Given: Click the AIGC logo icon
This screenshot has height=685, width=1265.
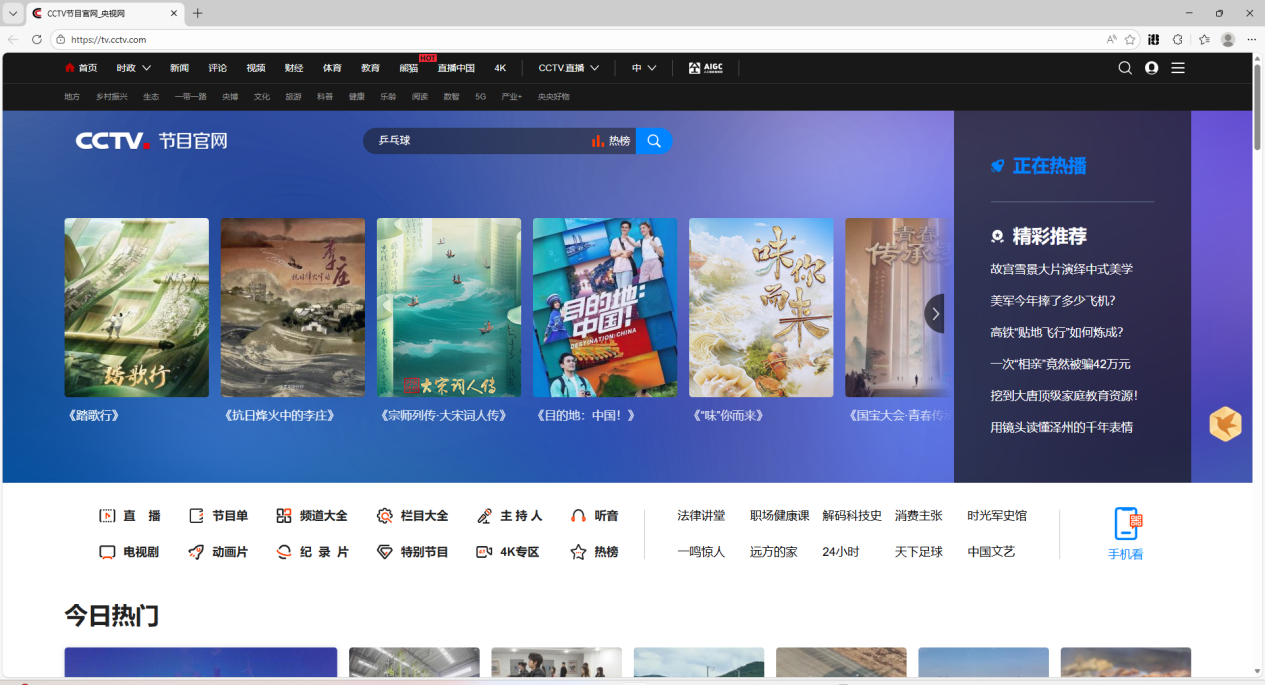Looking at the screenshot, I should (x=706, y=68).
